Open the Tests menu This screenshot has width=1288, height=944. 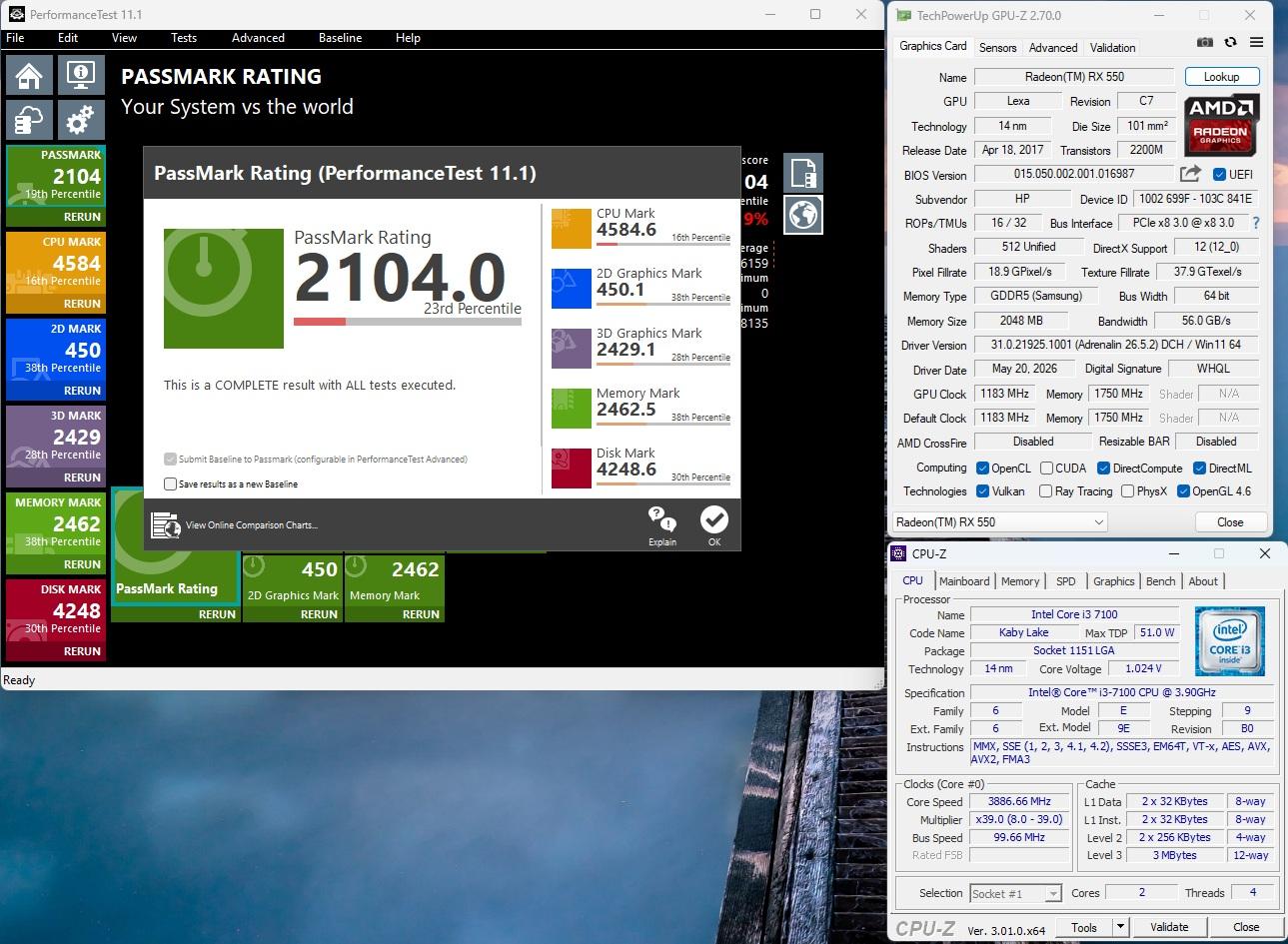point(184,38)
